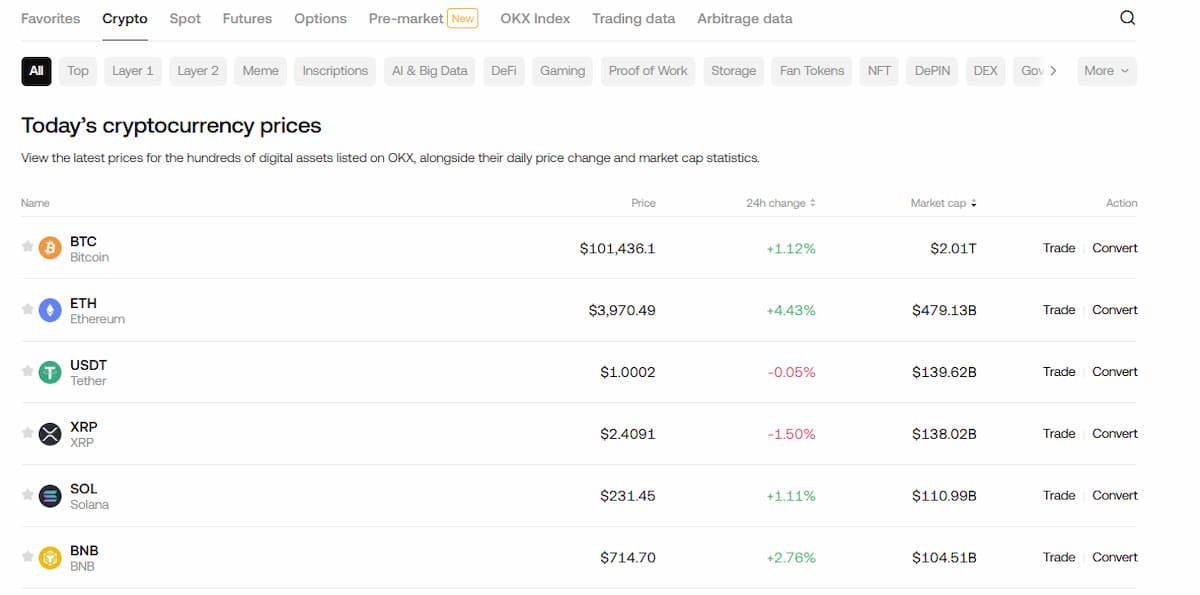Screen dimensions: 1200x595
Task: Click Tether's $139.62B market cap
Action: (x=944, y=372)
